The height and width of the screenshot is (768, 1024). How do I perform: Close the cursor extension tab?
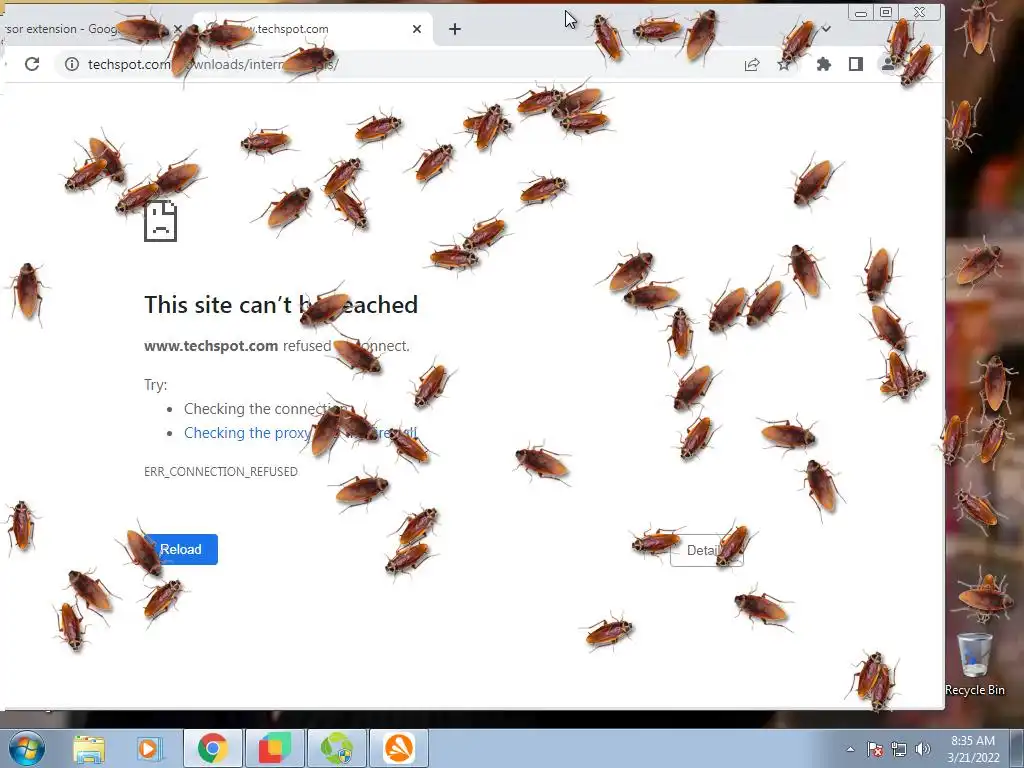(x=177, y=29)
